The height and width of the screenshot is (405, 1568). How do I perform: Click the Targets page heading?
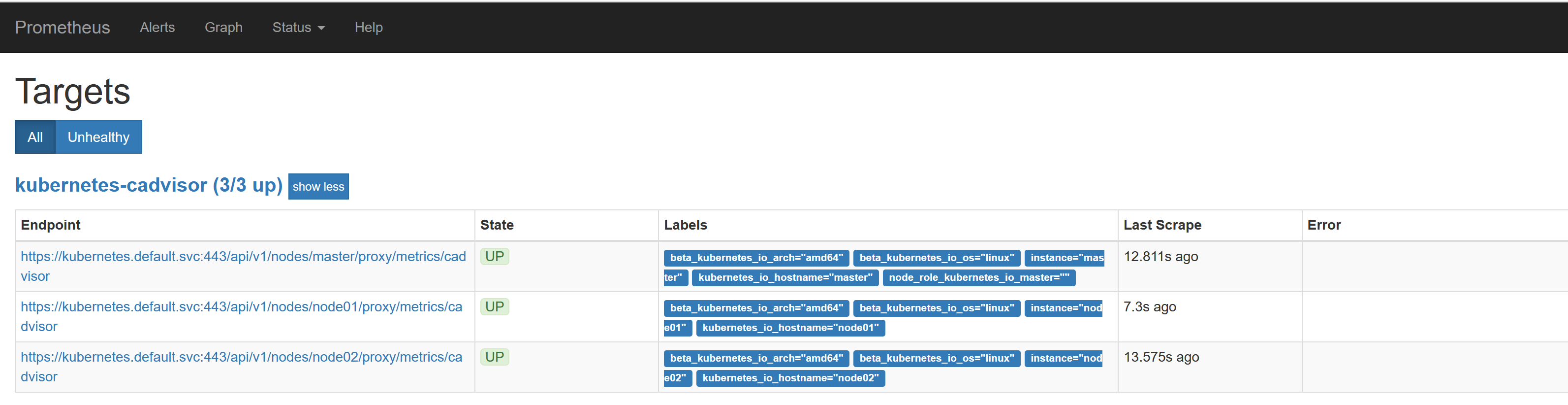point(72,91)
